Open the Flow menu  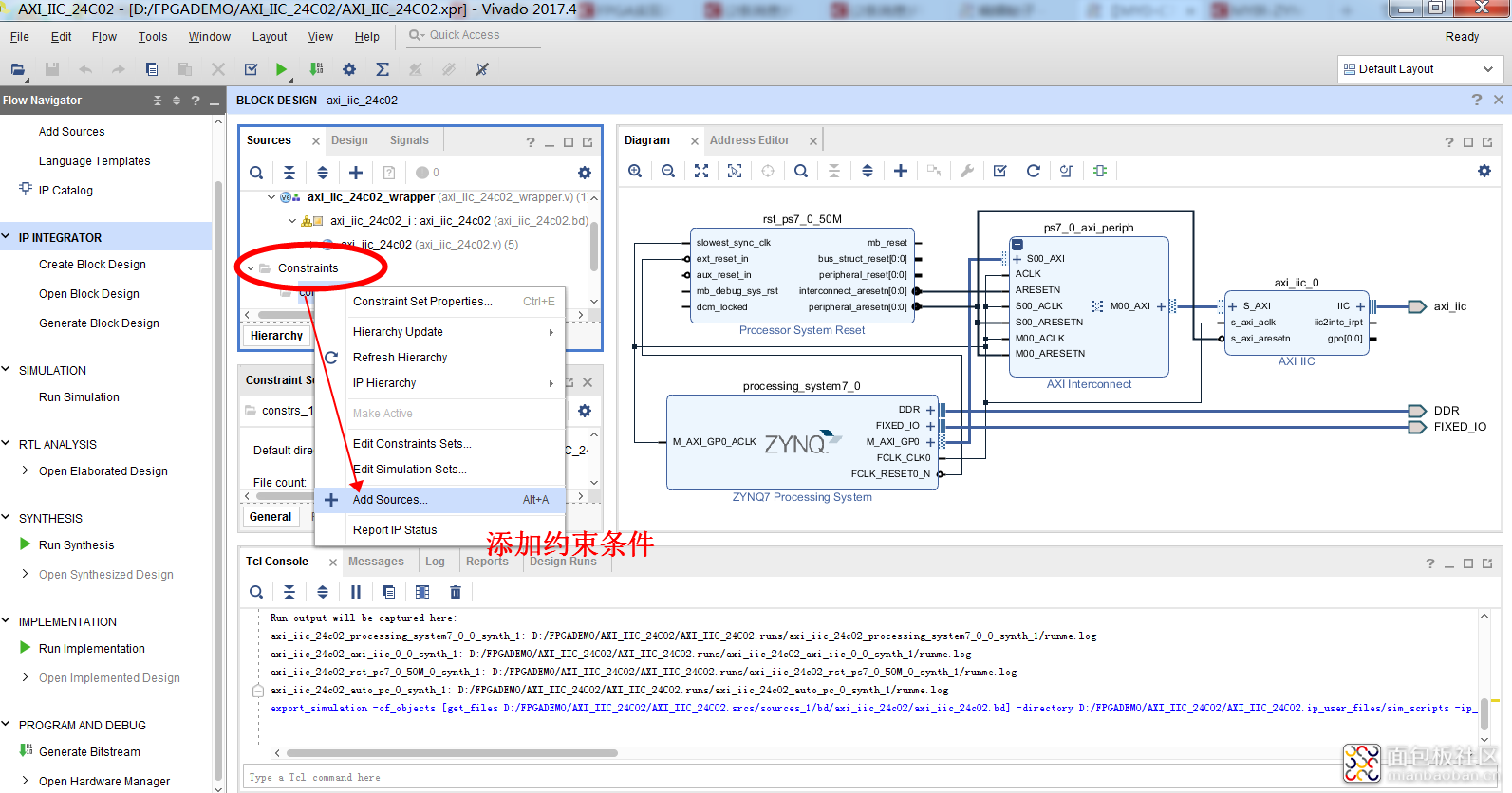click(104, 37)
